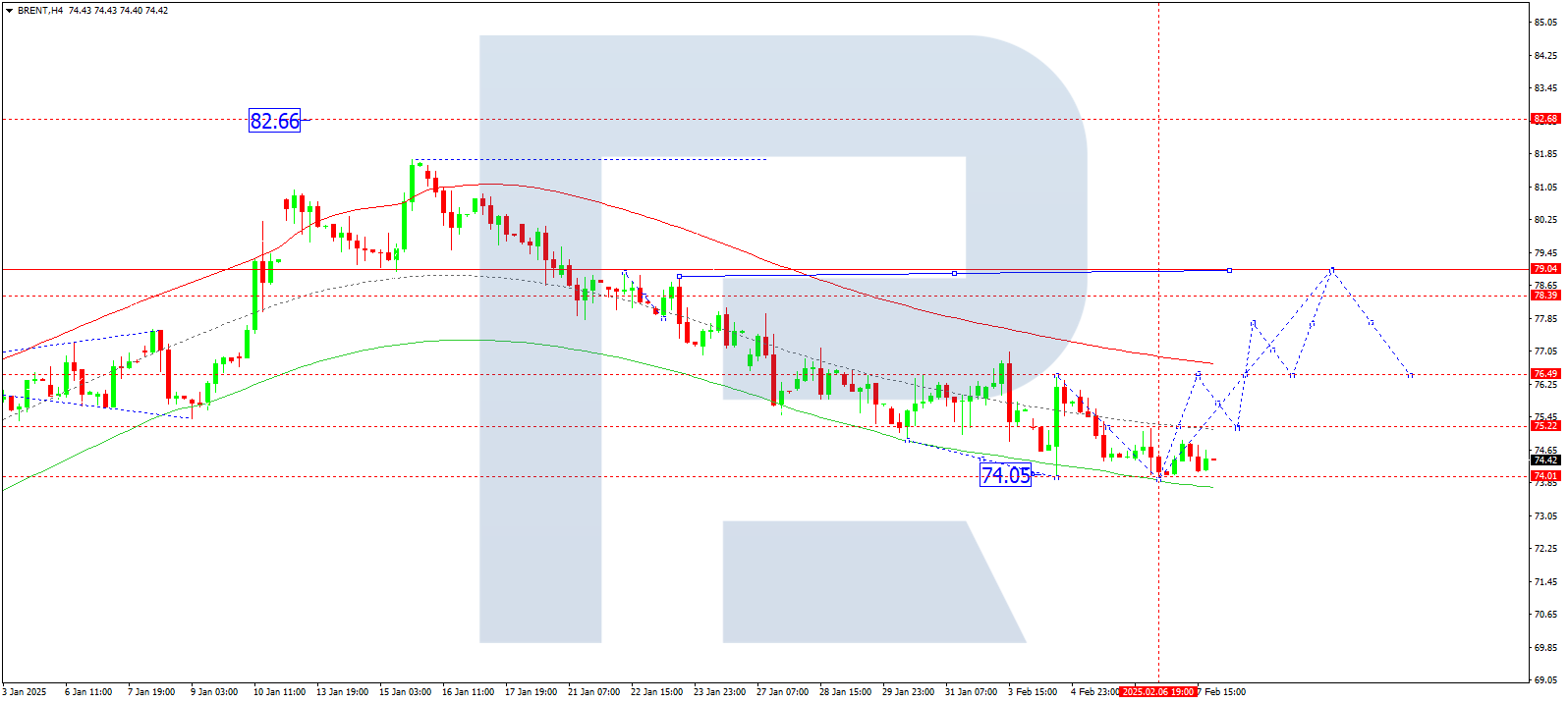Select the 82.66 price label object
Viewport: 1568px width, 703px height.
274,121
